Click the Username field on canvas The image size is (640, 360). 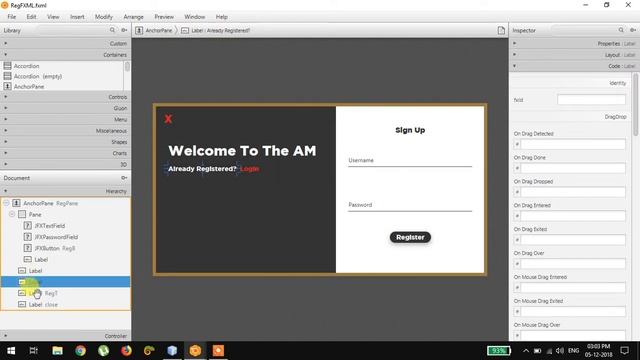click(410, 160)
